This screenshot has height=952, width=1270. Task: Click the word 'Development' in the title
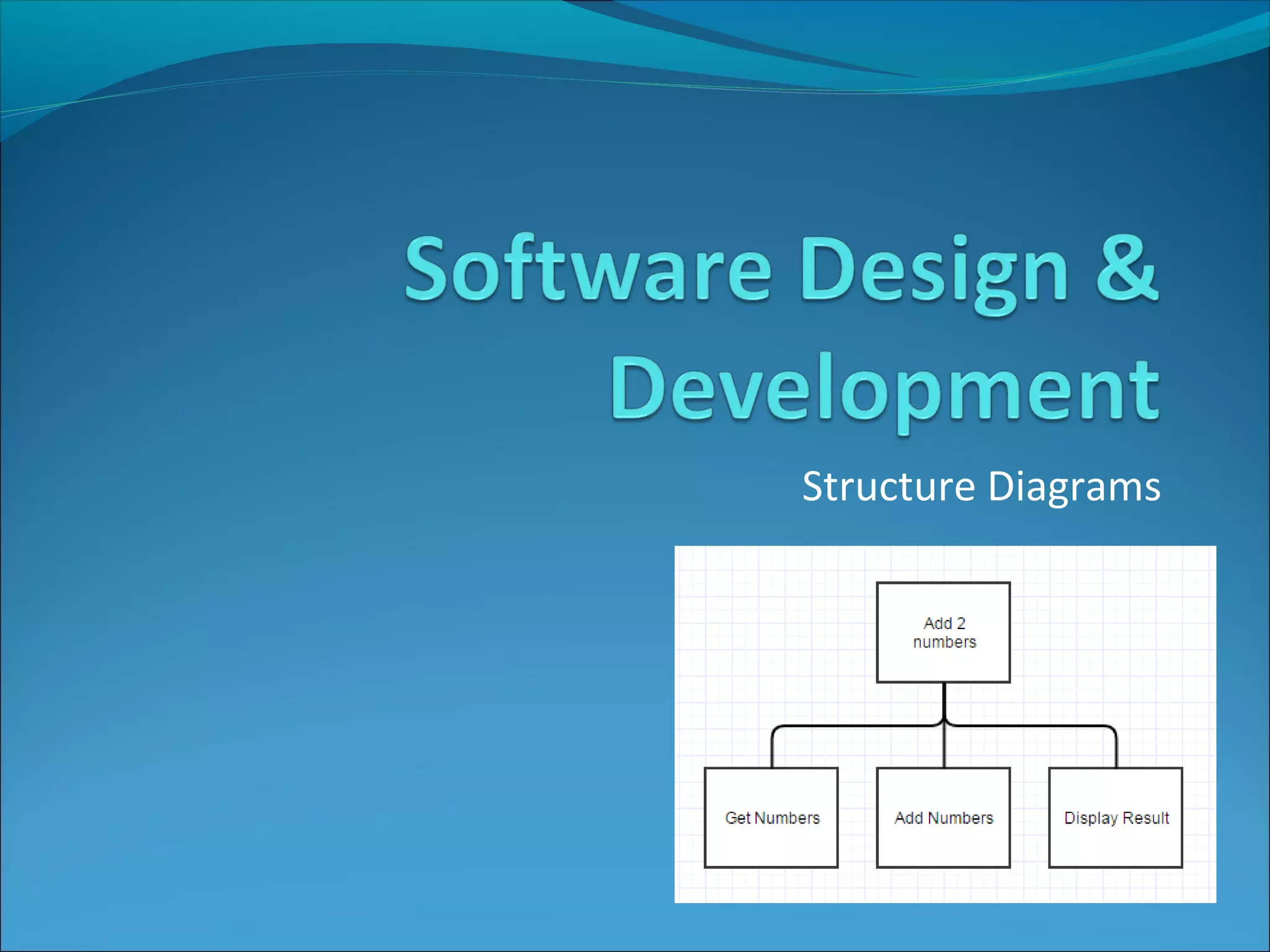click(x=884, y=389)
